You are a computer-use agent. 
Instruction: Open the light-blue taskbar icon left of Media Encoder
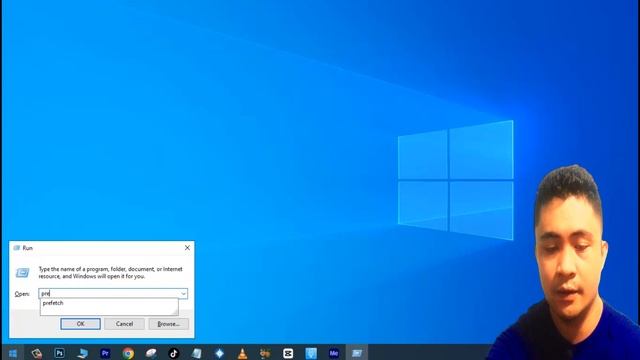pos(311,353)
